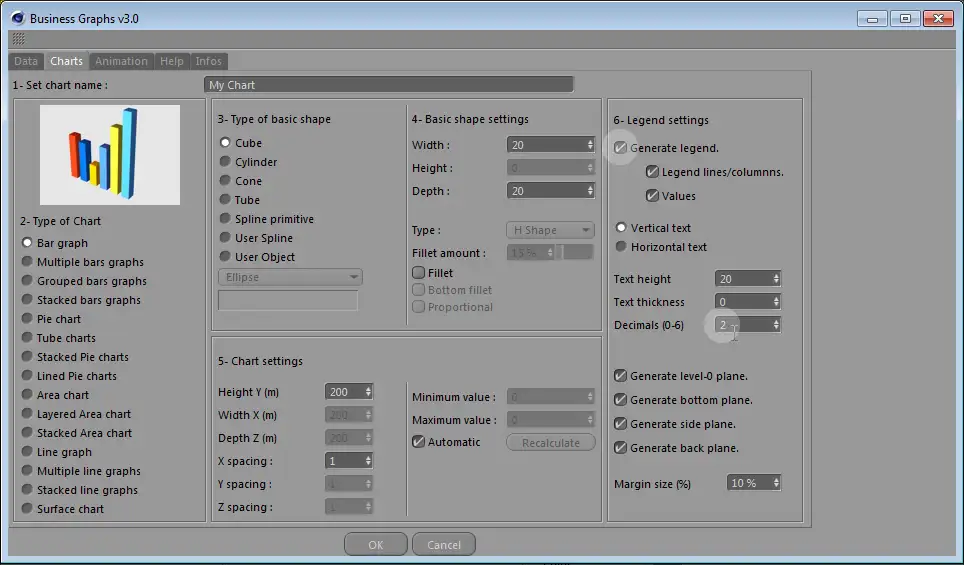Select Grouped bars graphs option
This screenshot has height=565, width=964.
click(84, 281)
